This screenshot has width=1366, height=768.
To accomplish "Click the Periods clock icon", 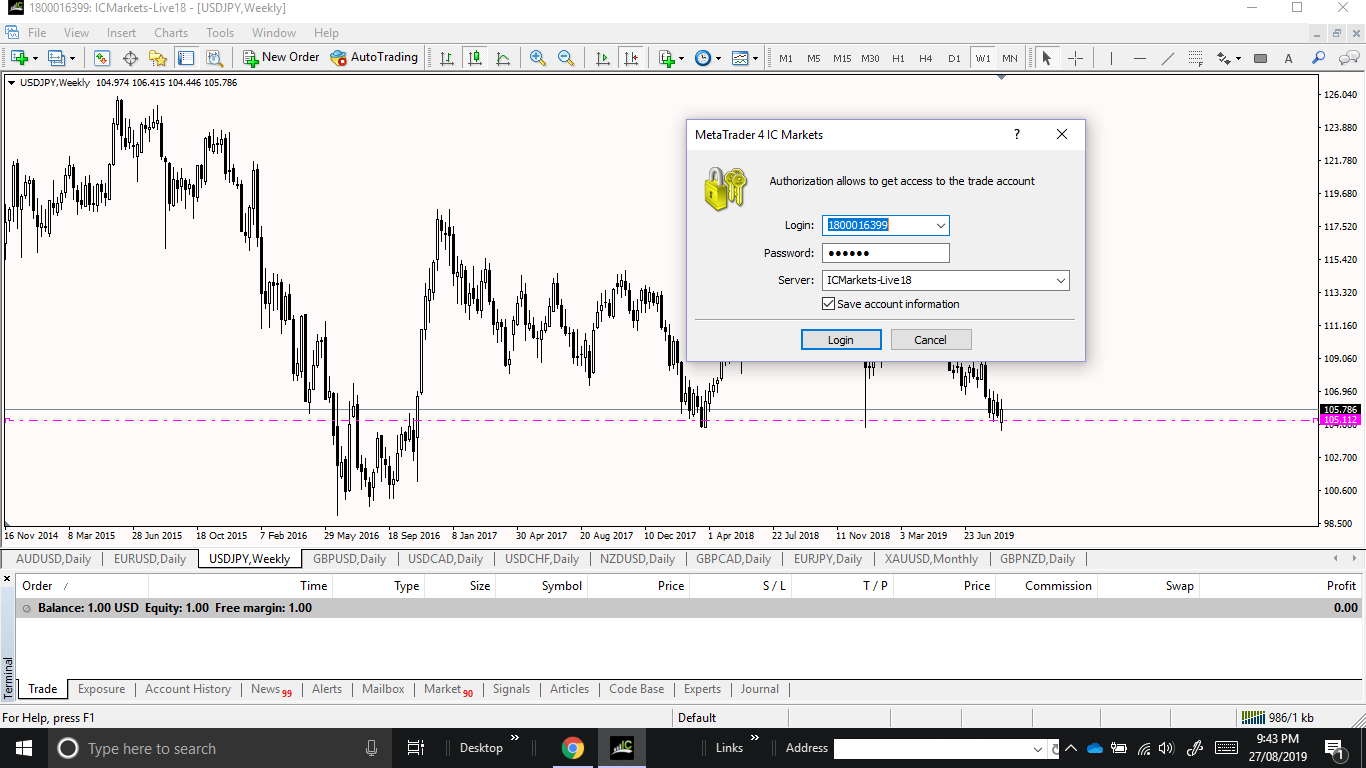I will (702, 58).
